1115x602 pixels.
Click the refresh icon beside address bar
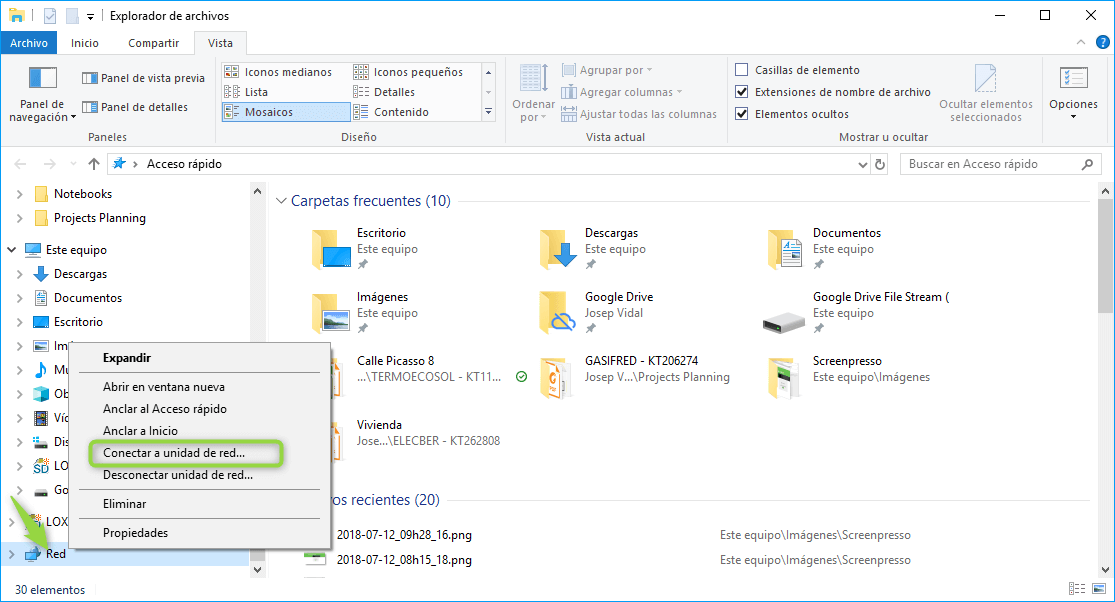point(880,164)
